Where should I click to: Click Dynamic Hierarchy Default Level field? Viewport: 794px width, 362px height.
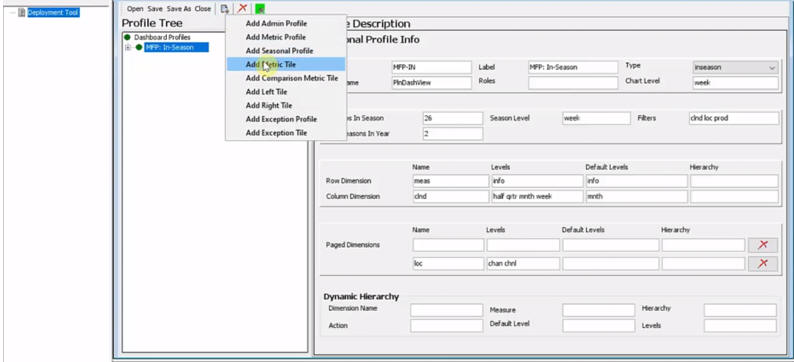click(599, 326)
